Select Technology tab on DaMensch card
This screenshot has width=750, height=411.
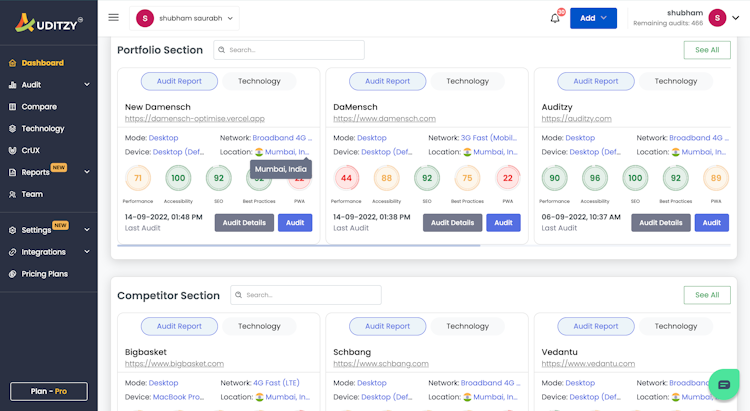click(x=467, y=81)
